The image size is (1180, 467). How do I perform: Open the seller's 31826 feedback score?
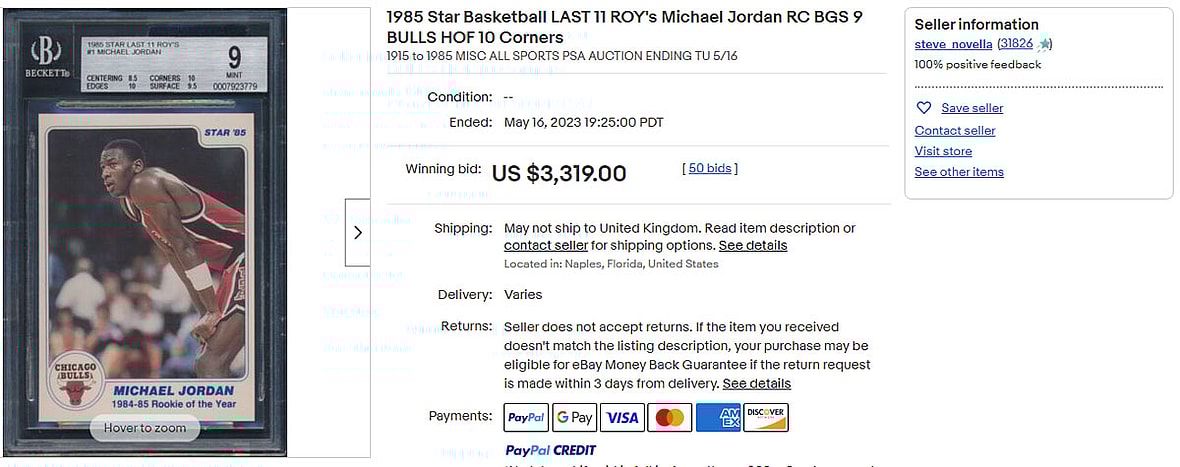[x=1017, y=44]
